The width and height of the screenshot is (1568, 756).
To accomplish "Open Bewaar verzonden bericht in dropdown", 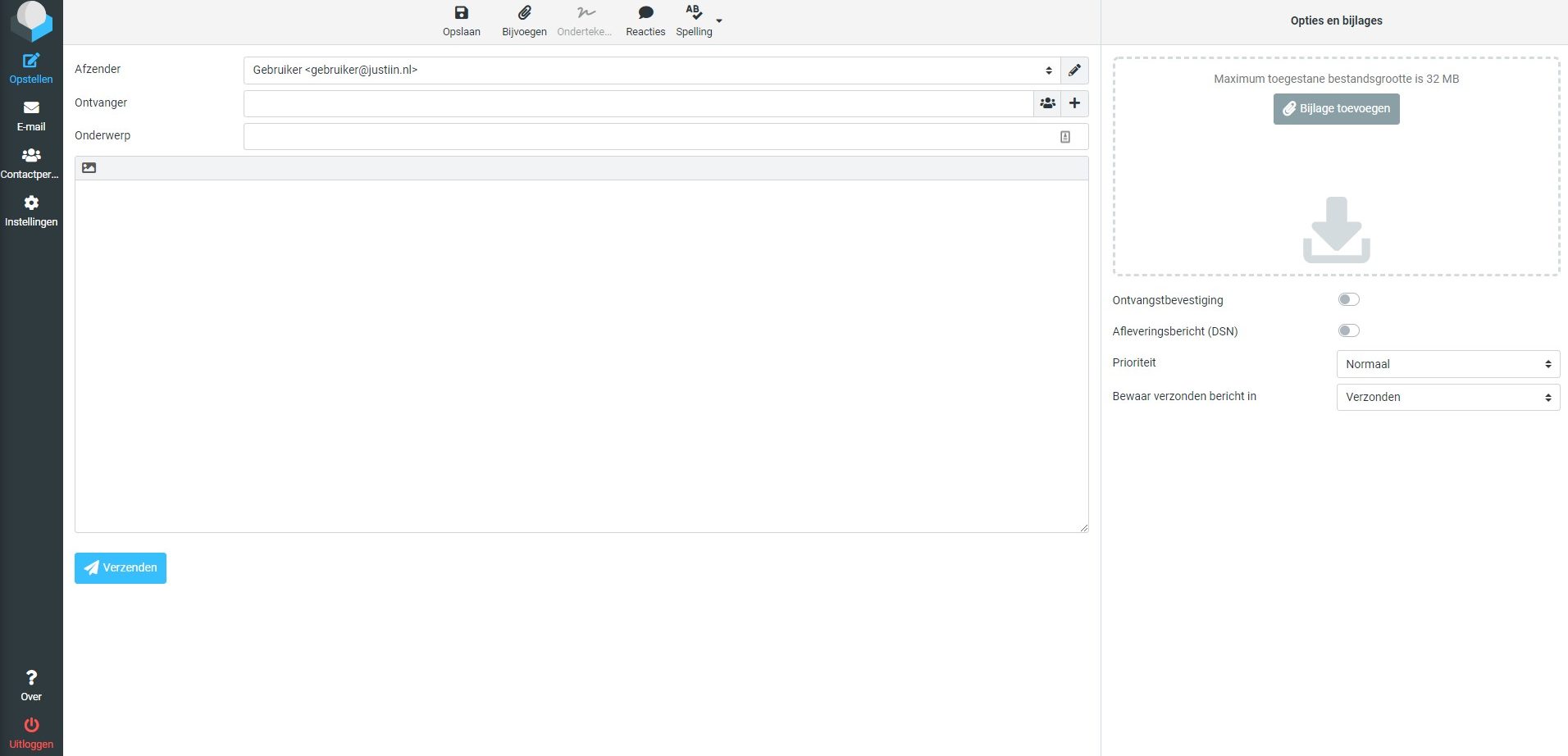I will point(1448,397).
